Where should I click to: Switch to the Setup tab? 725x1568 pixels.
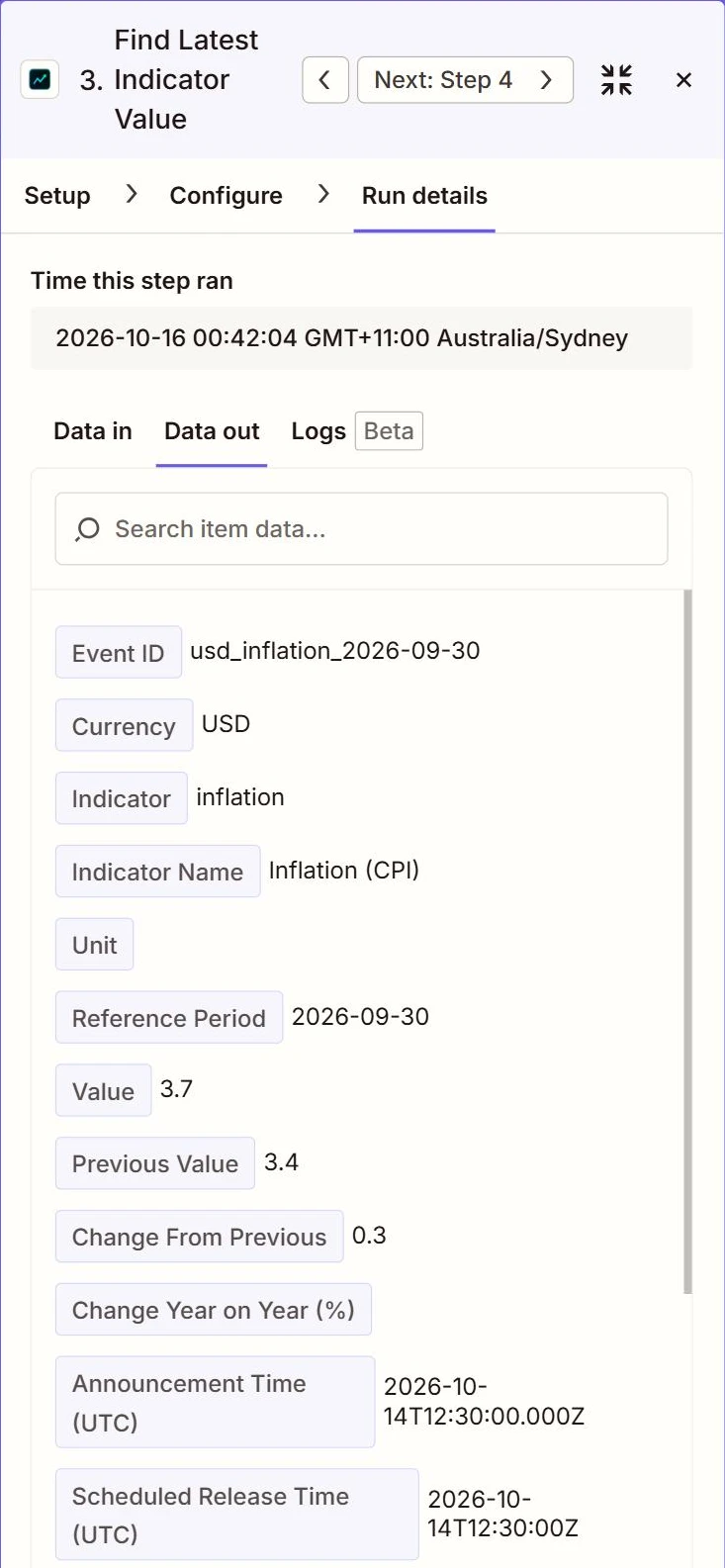[x=57, y=196]
